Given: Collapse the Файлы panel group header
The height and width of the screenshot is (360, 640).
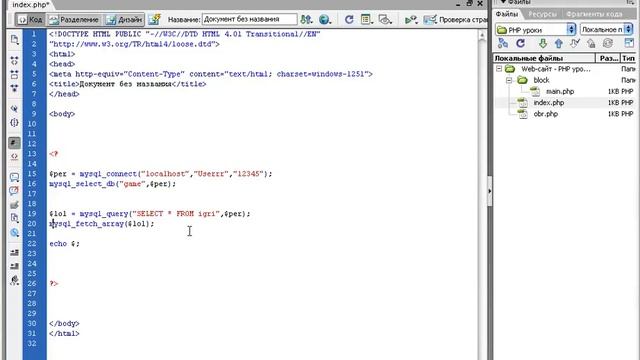Looking at the screenshot, I should tap(515, 2).
